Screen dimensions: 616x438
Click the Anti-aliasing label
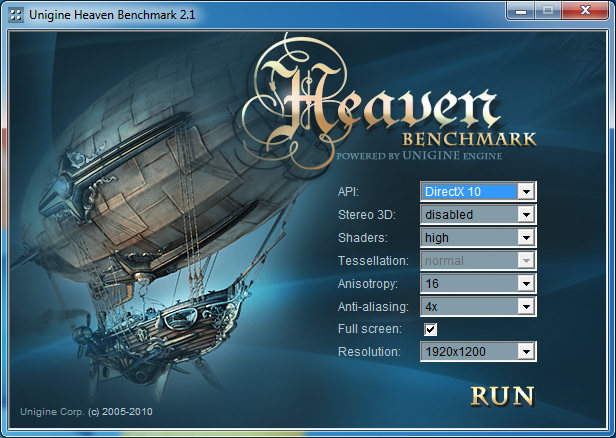[373, 307]
